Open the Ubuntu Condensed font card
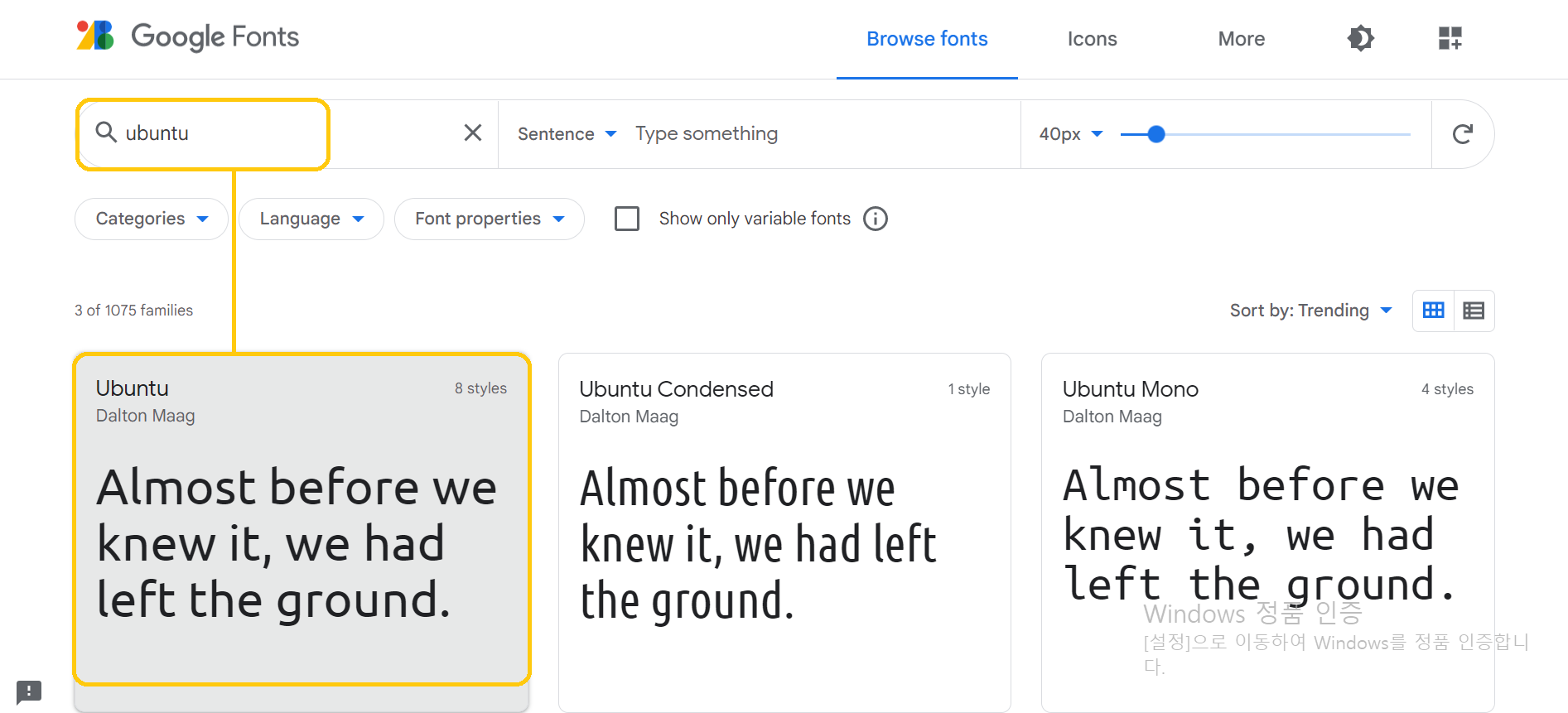This screenshot has height=713, width=1568. 784,532
